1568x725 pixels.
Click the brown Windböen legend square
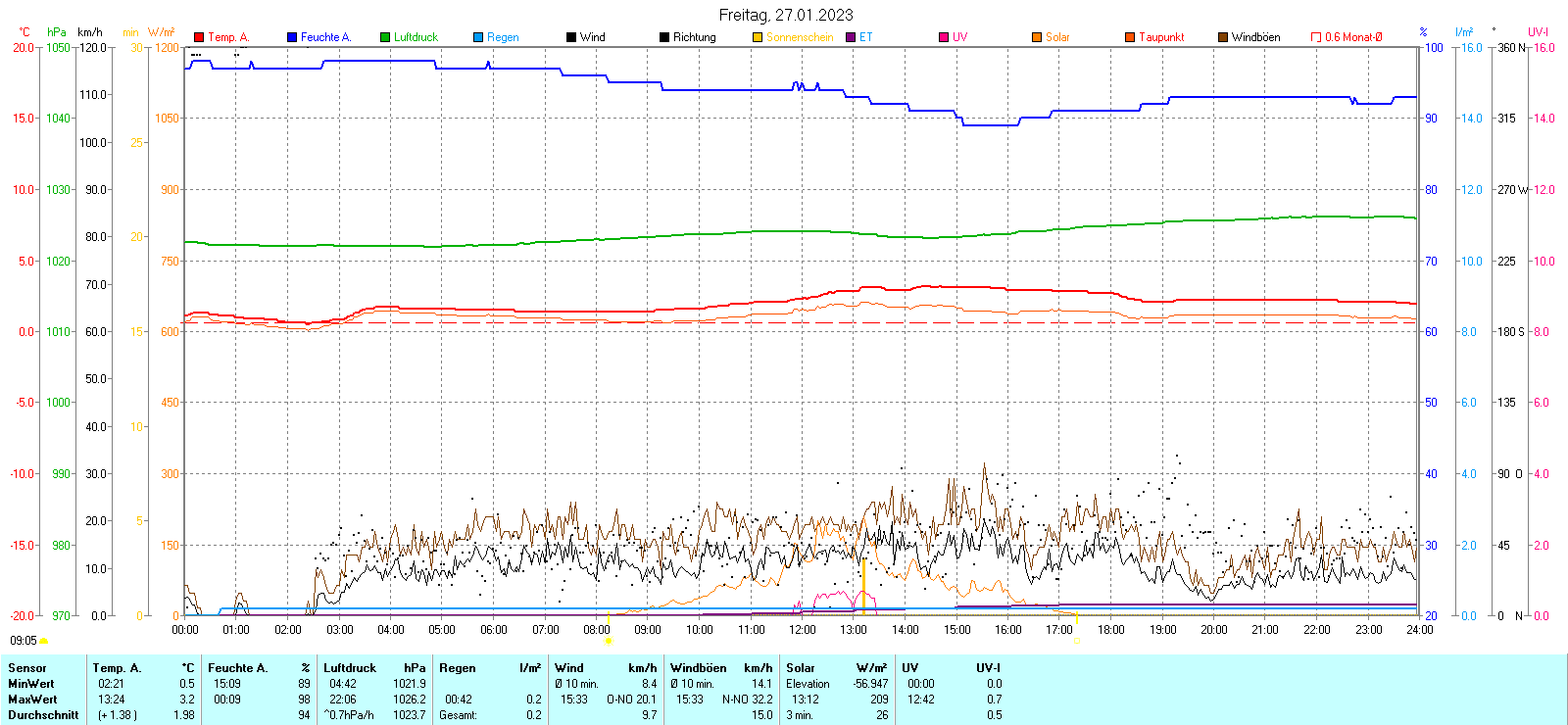[1223, 37]
